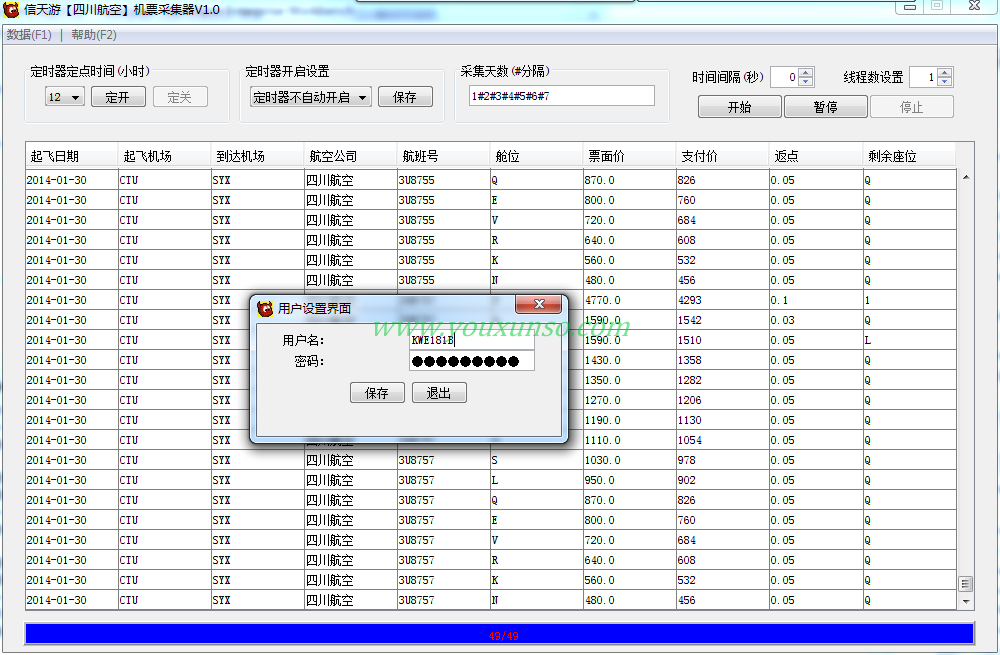Increase the 线程数设置 value with up arrow
This screenshot has height=655, width=1000.
944,72
